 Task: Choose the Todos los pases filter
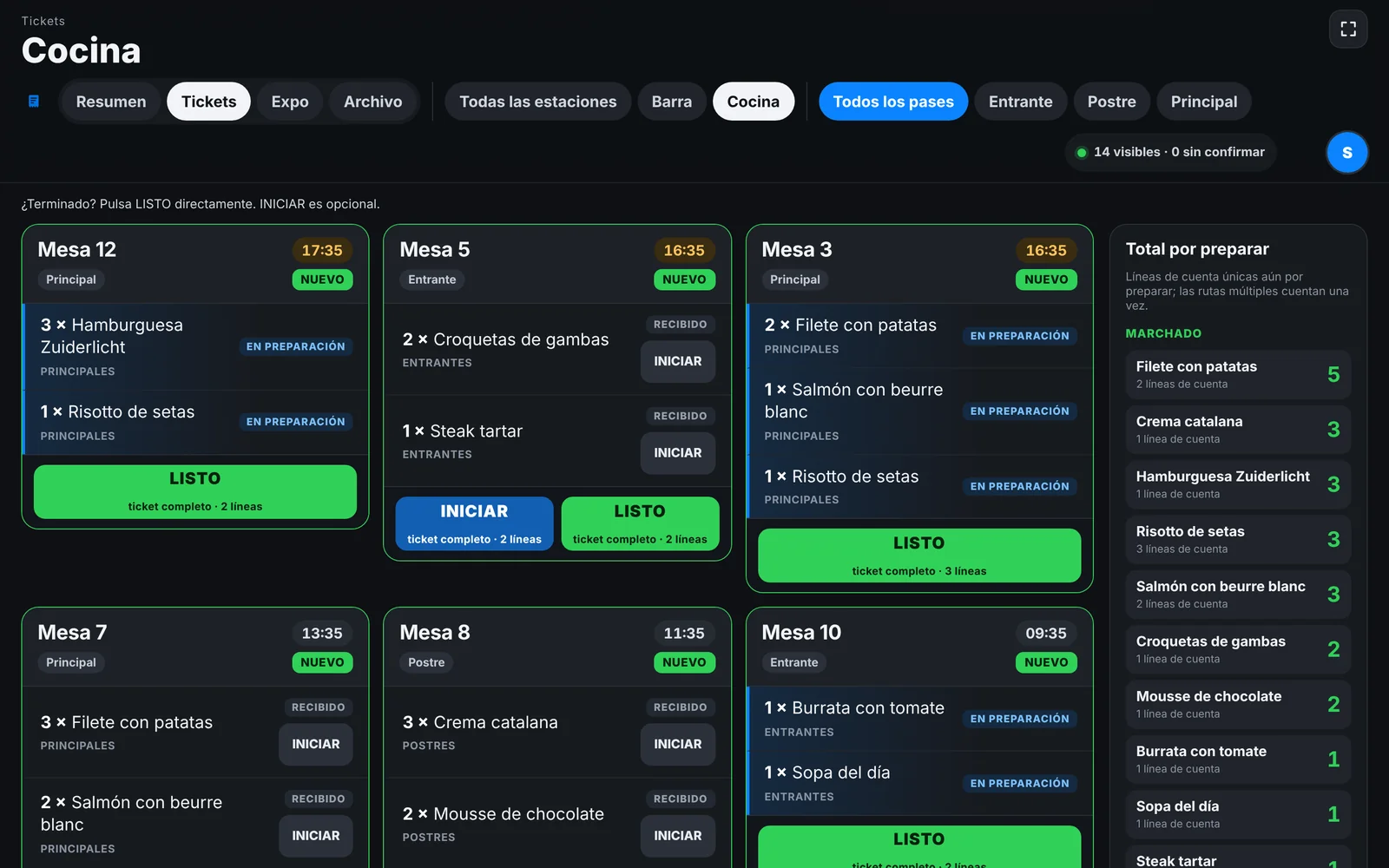point(893,102)
